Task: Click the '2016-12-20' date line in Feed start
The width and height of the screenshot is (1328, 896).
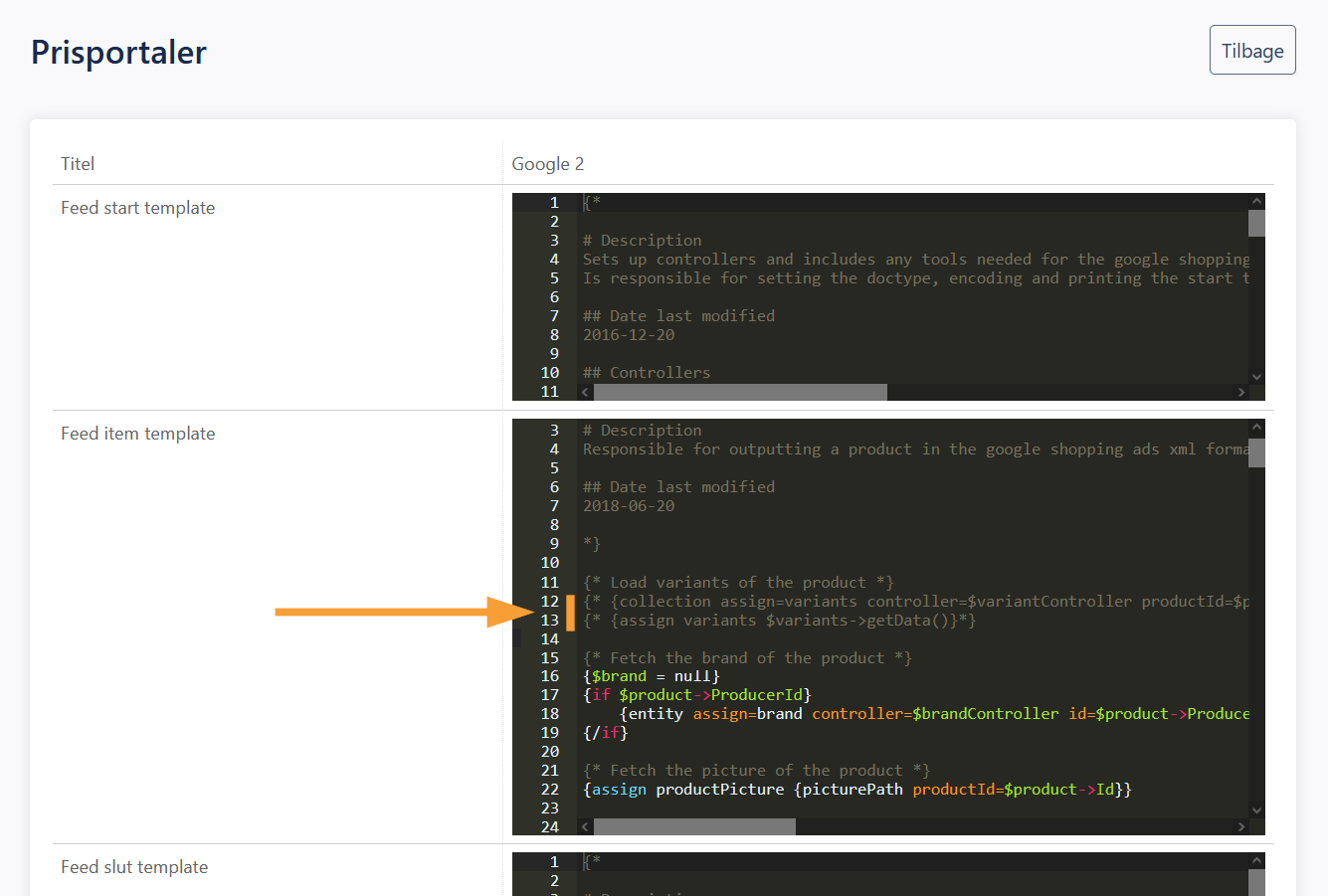Action: 629,335
